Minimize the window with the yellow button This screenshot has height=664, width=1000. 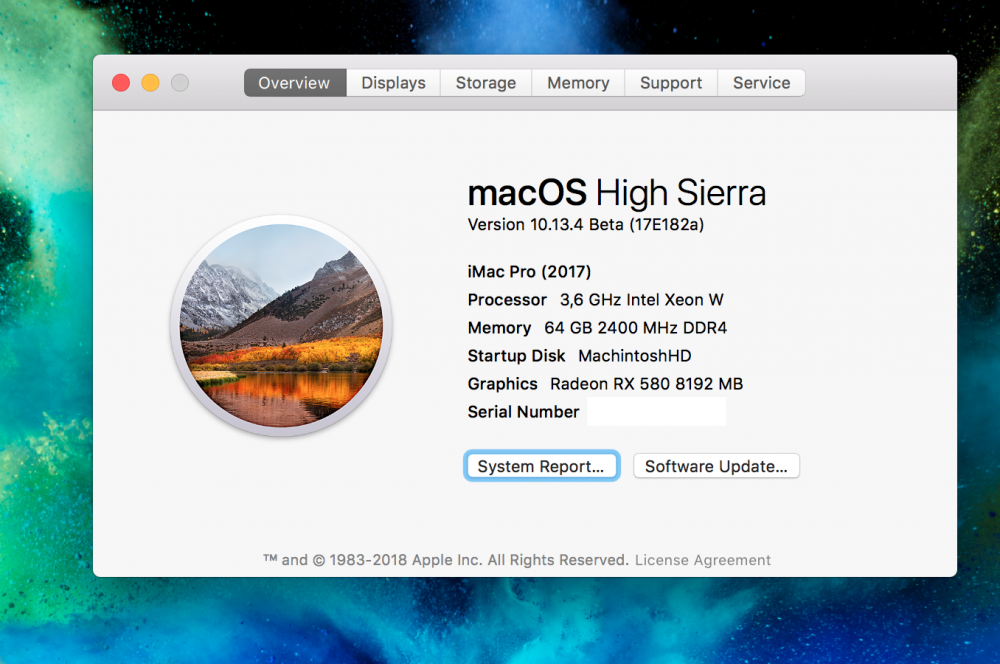point(151,83)
